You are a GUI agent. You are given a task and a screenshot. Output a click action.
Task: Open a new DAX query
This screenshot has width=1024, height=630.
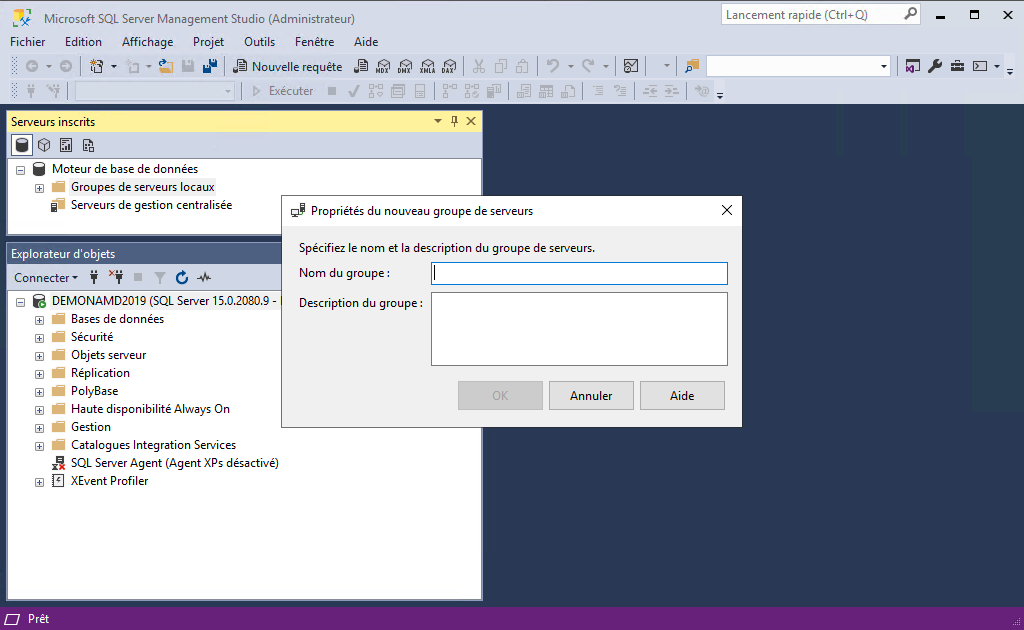(449, 66)
